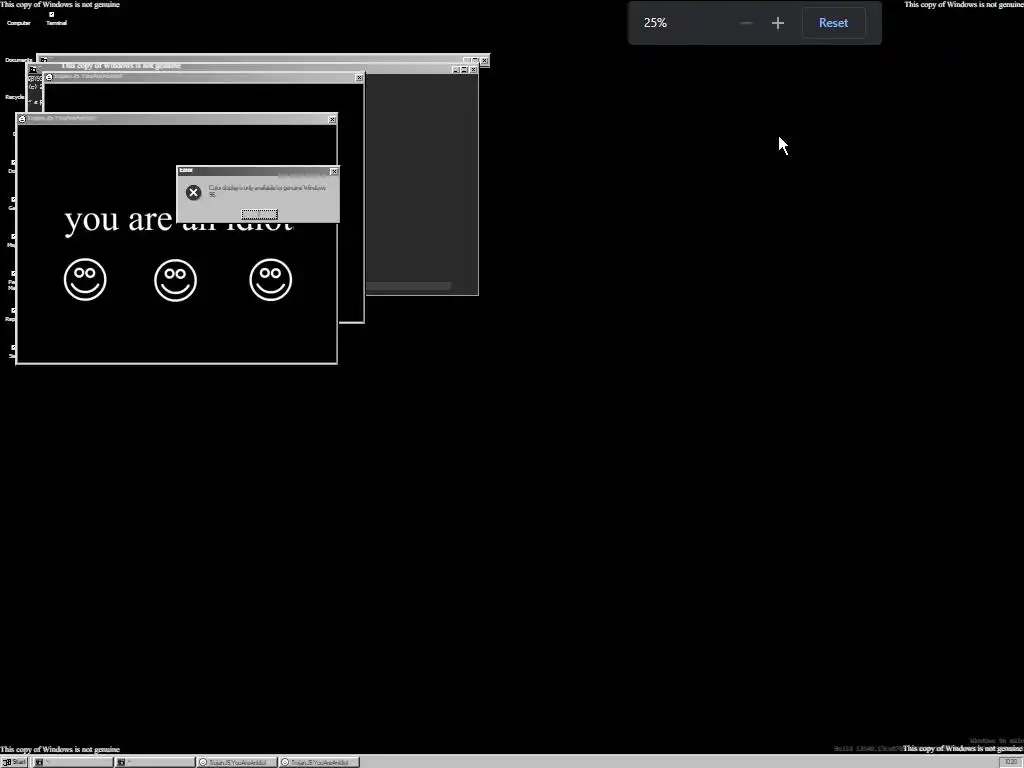
Task: Open the Start menu
Action: (x=14, y=762)
